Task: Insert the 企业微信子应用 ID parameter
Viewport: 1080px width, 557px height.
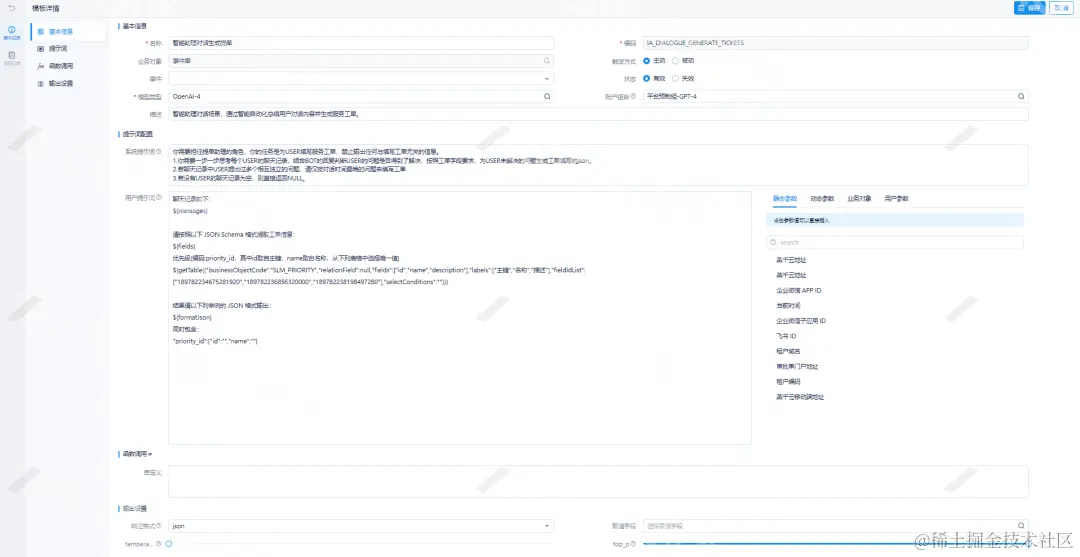Action: pyautogui.click(x=801, y=321)
